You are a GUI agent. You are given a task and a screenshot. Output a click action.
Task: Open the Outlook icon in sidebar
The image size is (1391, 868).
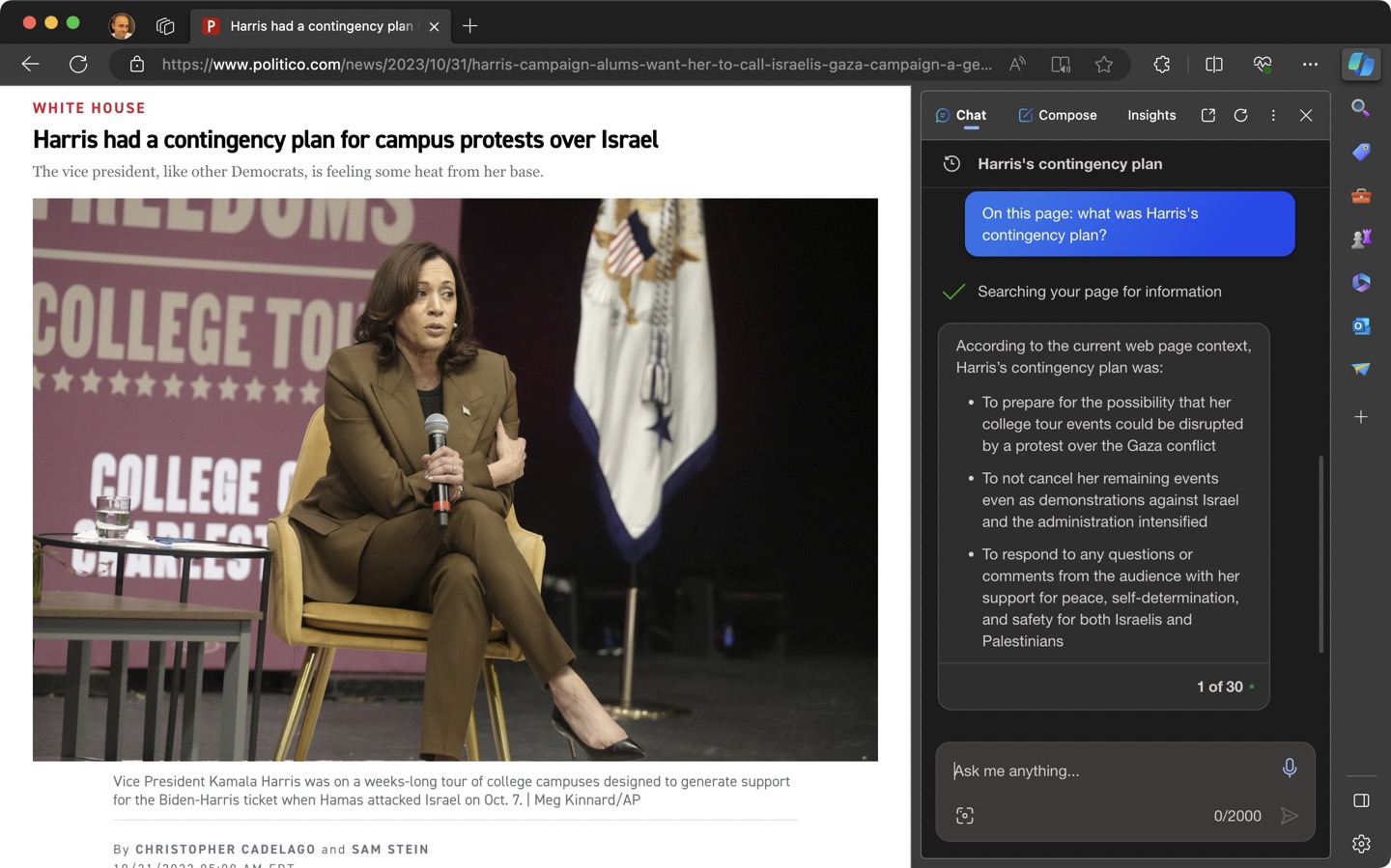(1361, 326)
